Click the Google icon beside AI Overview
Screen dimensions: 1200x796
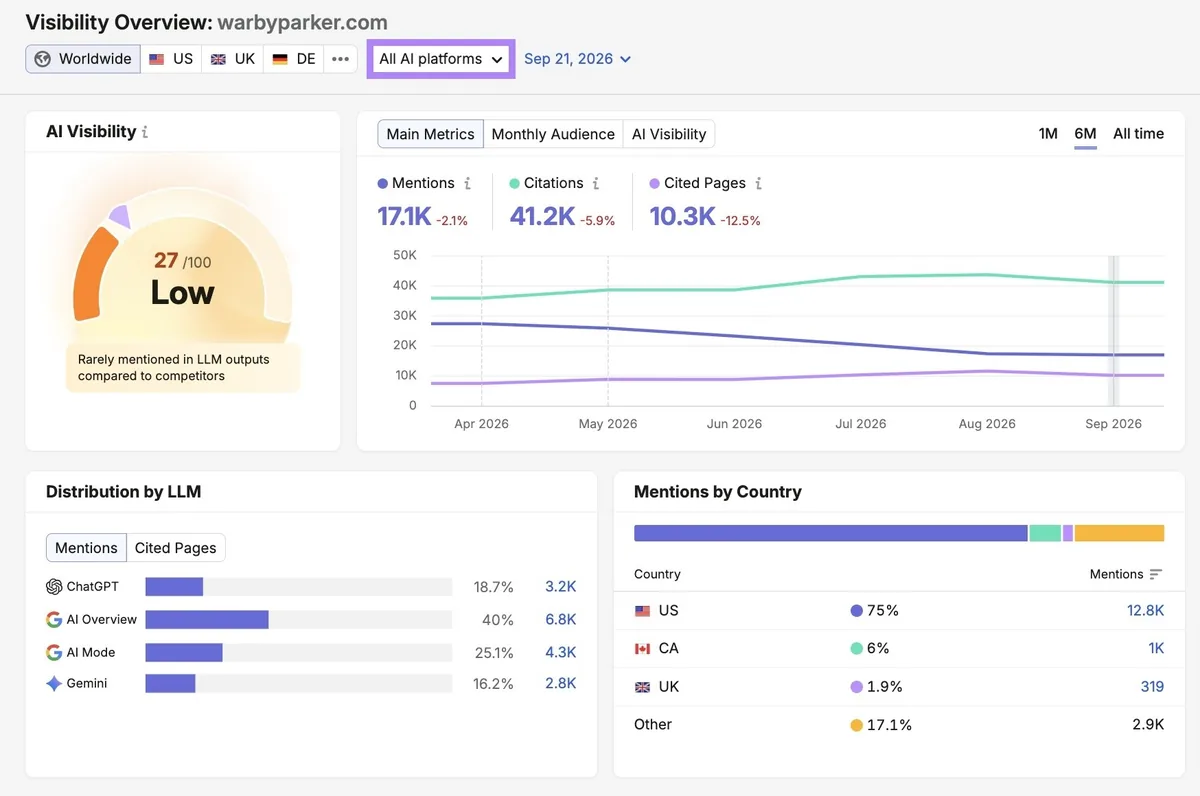(x=54, y=619)
